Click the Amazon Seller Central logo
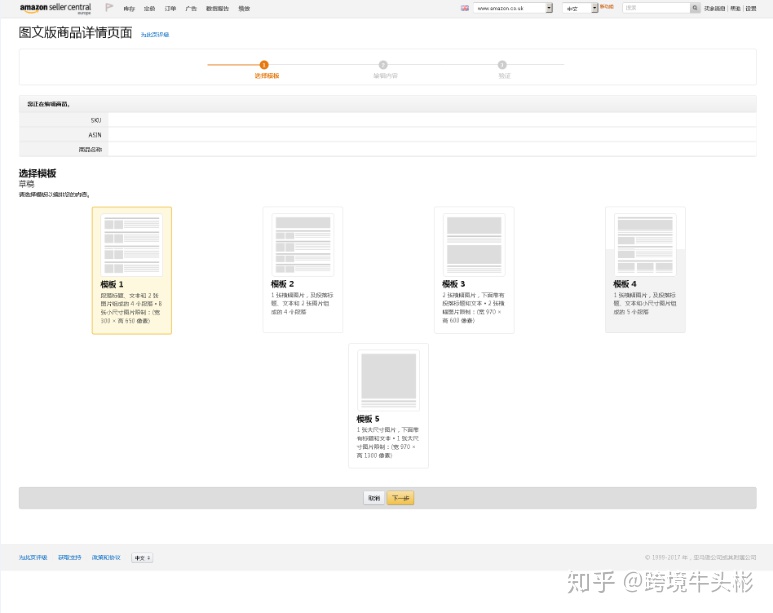 (55, 8)
